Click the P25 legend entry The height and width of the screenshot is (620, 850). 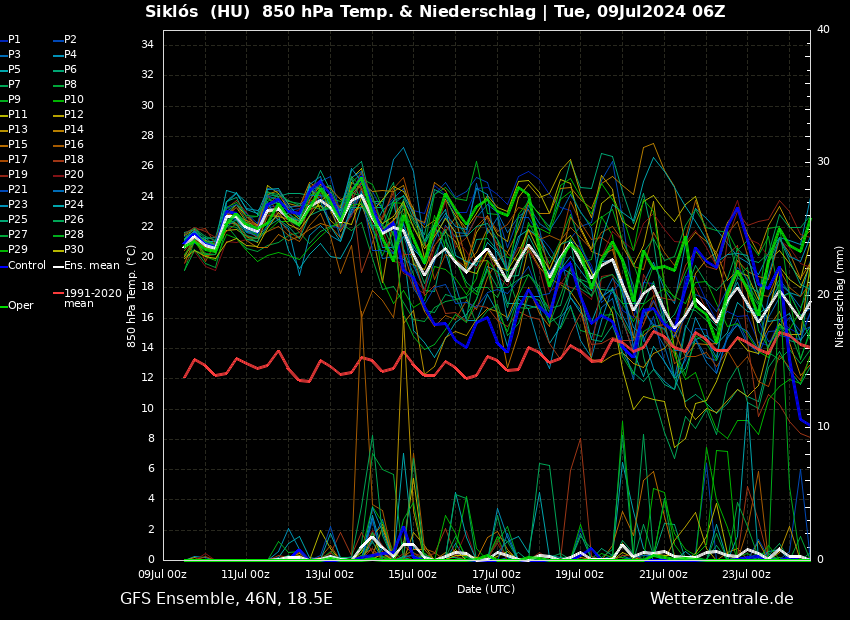[x=17, y=220]
